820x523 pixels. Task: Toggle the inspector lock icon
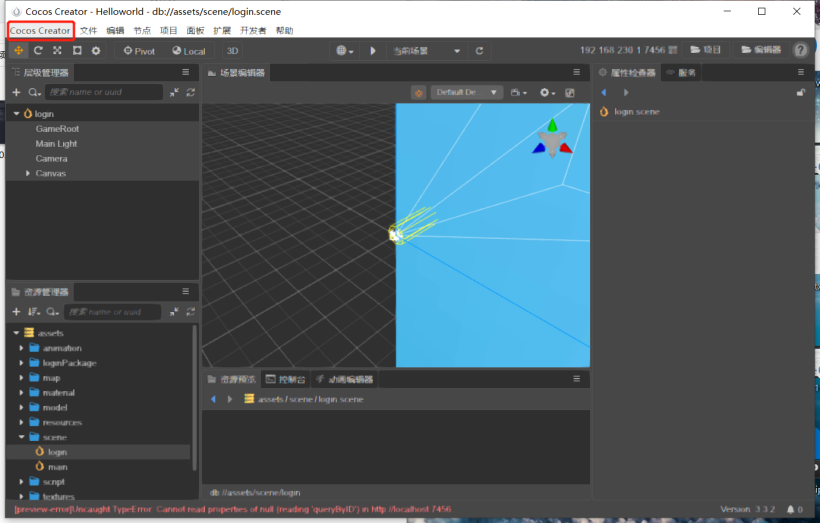(801, 93)
